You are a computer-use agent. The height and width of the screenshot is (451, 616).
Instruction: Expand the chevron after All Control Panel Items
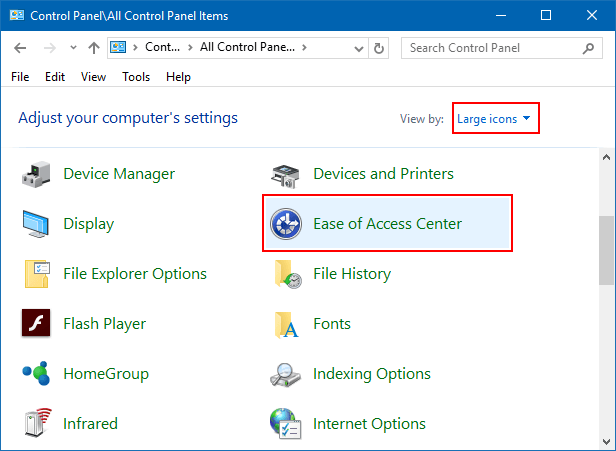pos(304,48)
